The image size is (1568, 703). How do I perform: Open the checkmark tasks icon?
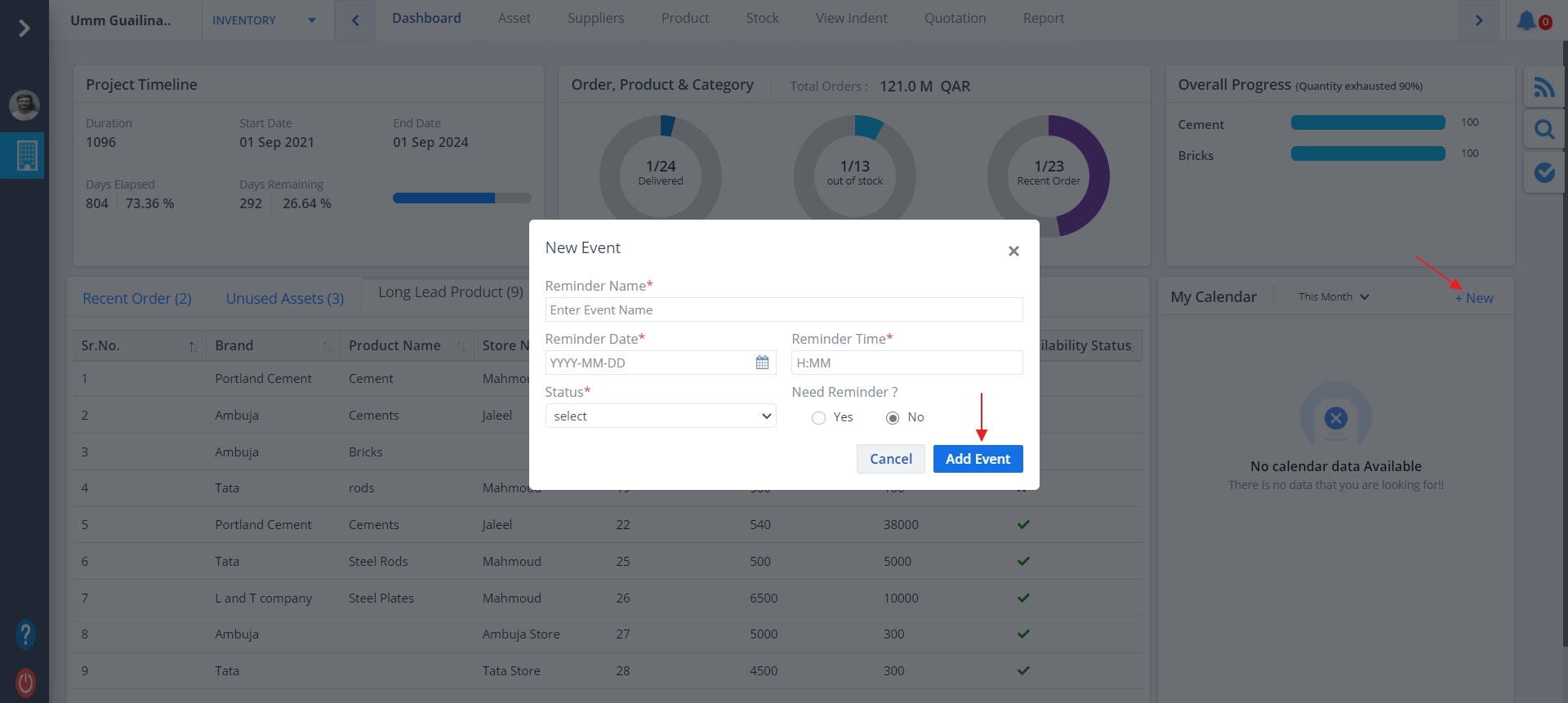tap(1543, 172)
